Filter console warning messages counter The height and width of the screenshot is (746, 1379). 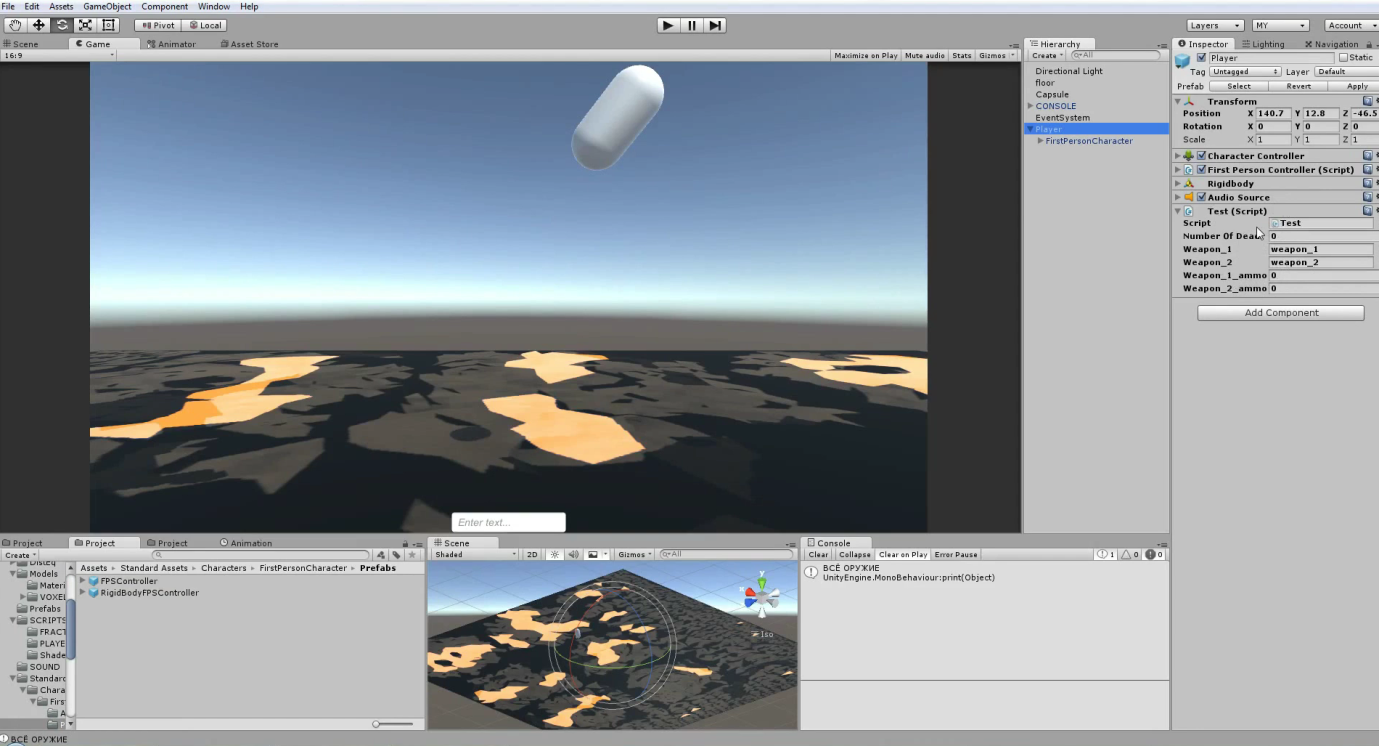pos(1130,554)
